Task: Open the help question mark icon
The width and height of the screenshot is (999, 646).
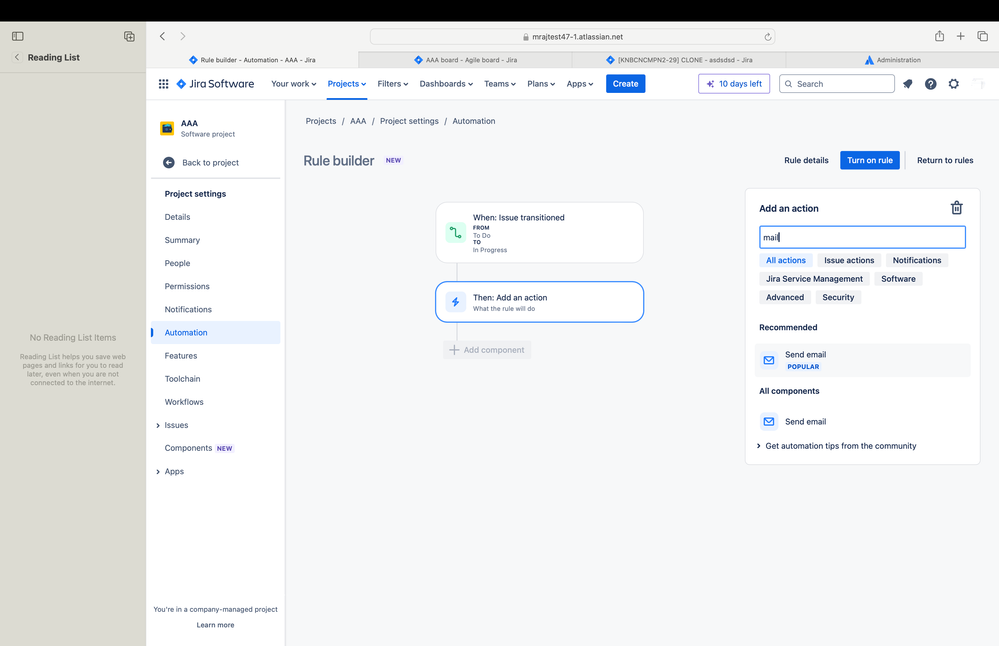Action: point(930,84)
